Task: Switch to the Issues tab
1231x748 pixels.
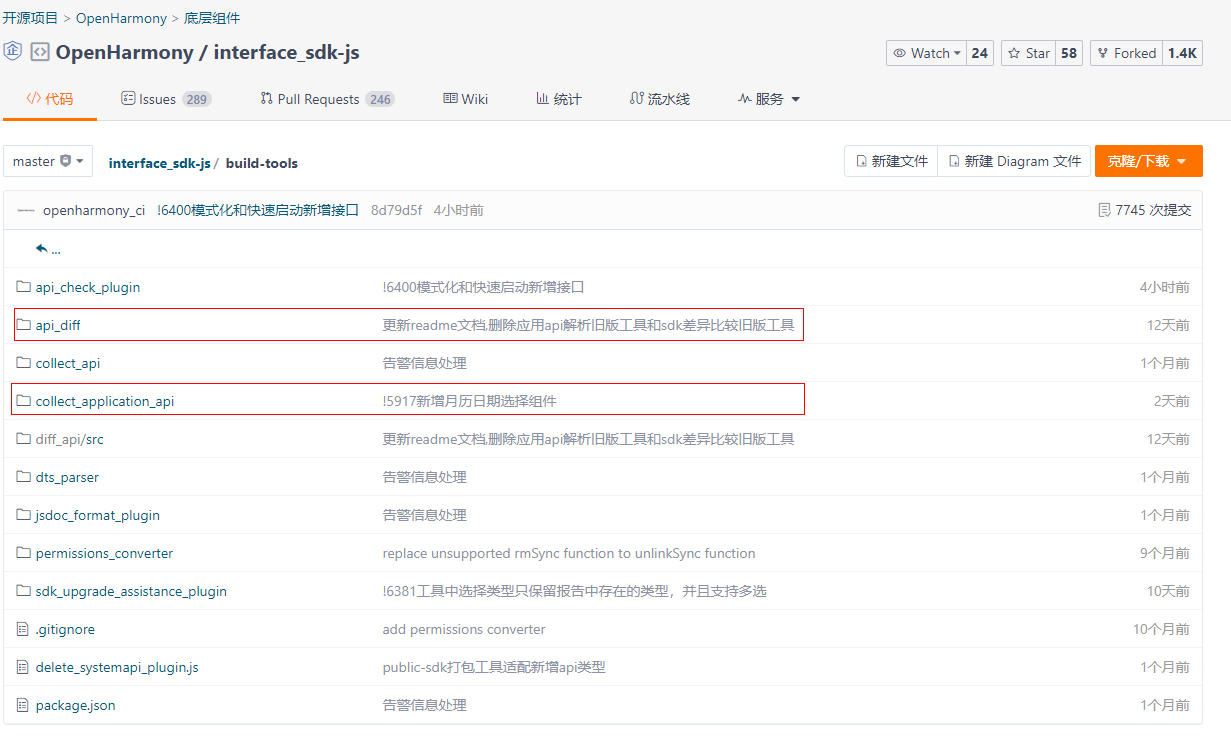Action: point(165,99)
